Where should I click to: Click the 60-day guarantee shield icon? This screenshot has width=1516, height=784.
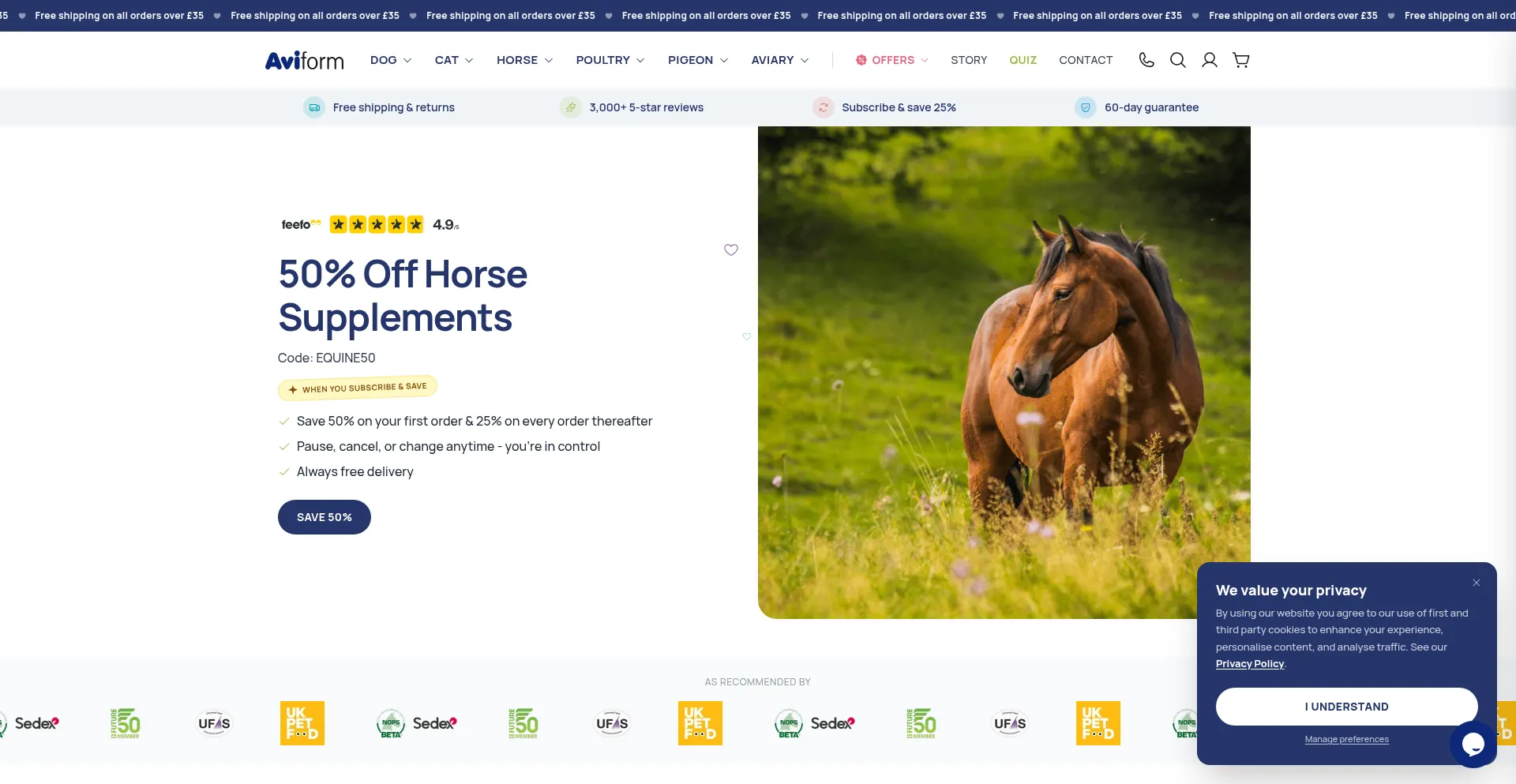click(1086, 107)
